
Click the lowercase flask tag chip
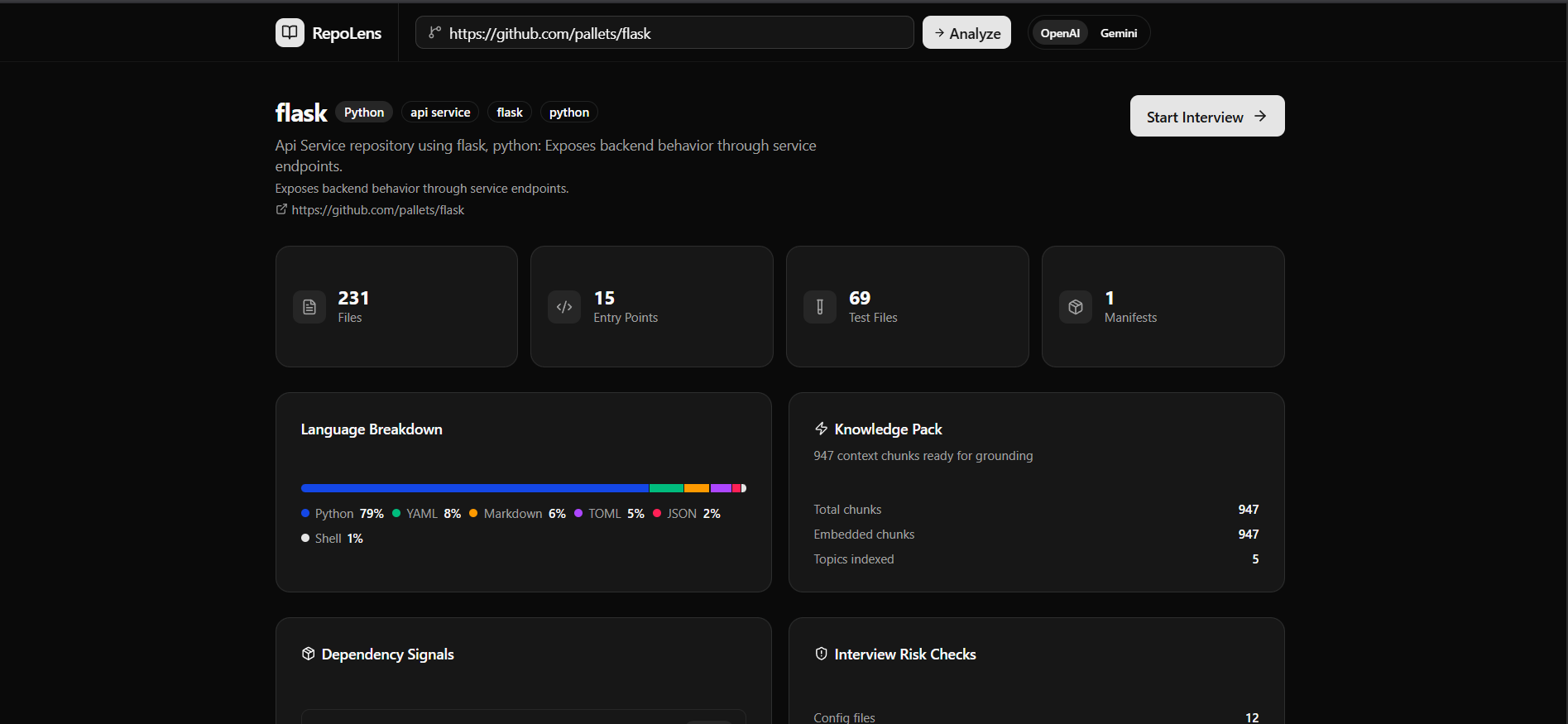tap(510, 113)
